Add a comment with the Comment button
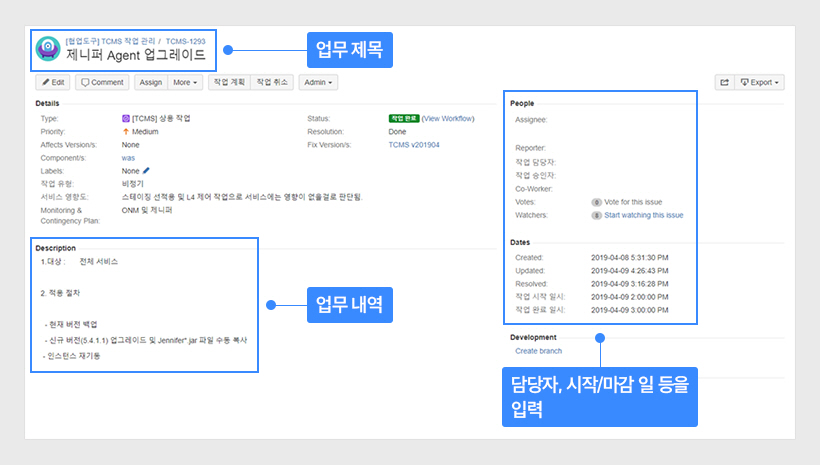Screen dimensions: 820x465 (102, 82)
